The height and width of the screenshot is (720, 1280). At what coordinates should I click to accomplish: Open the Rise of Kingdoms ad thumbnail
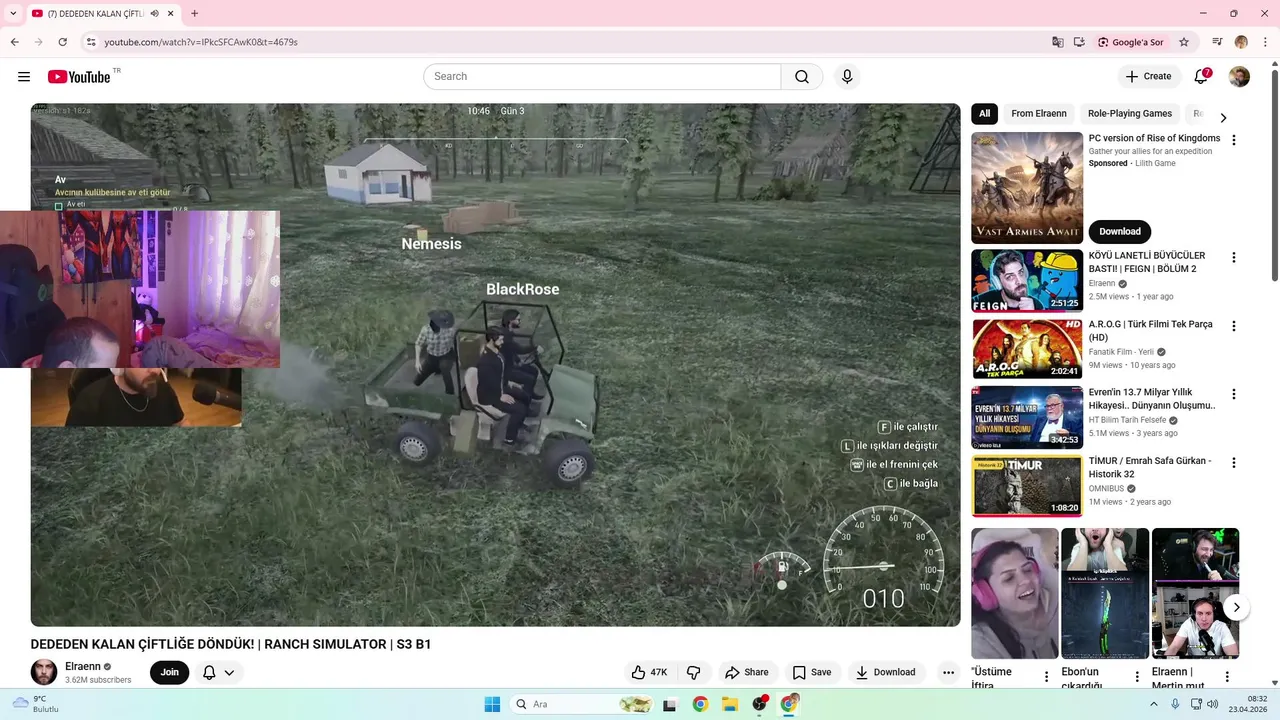pos(1027,188)
